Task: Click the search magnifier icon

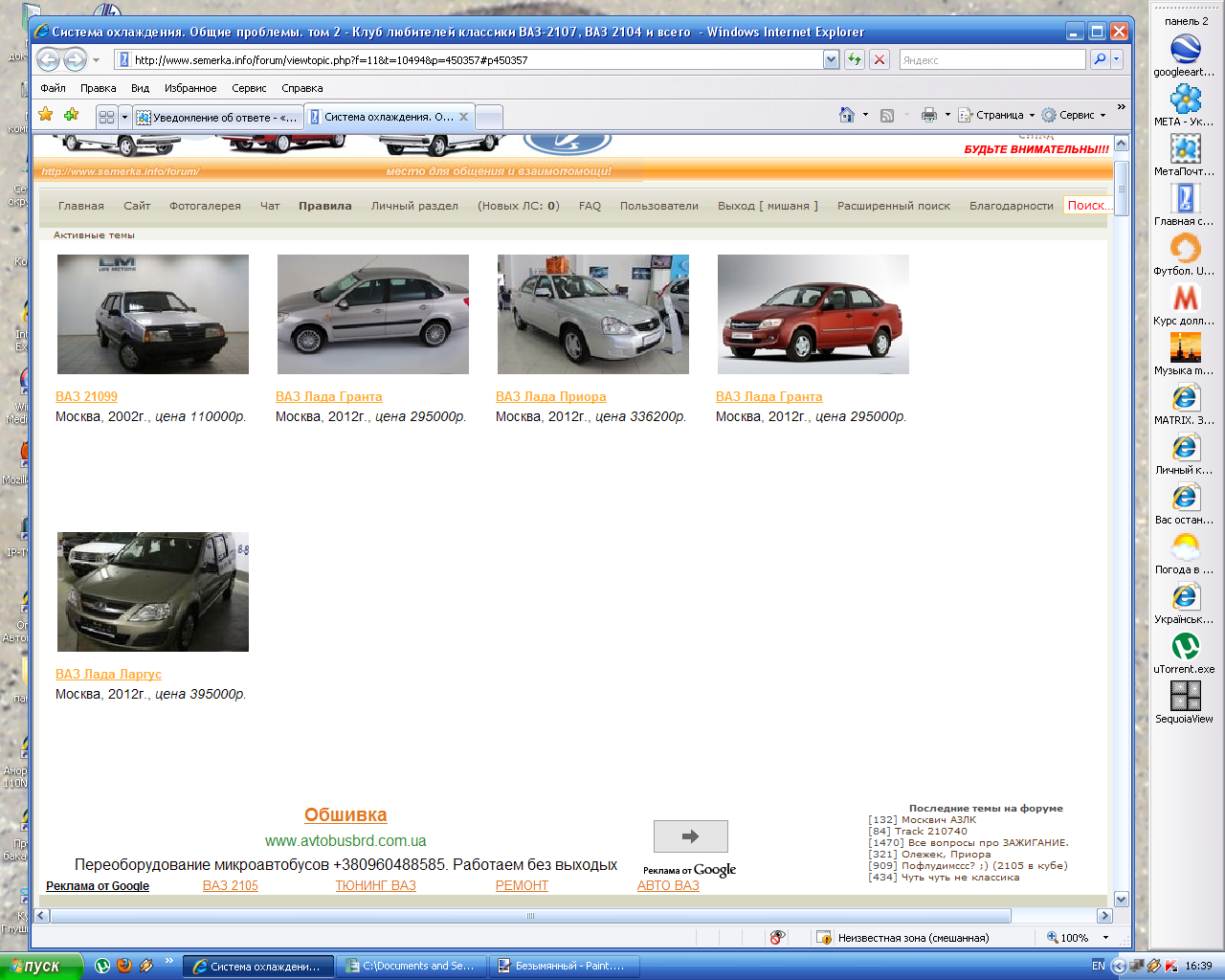Action: (1100, 59)
